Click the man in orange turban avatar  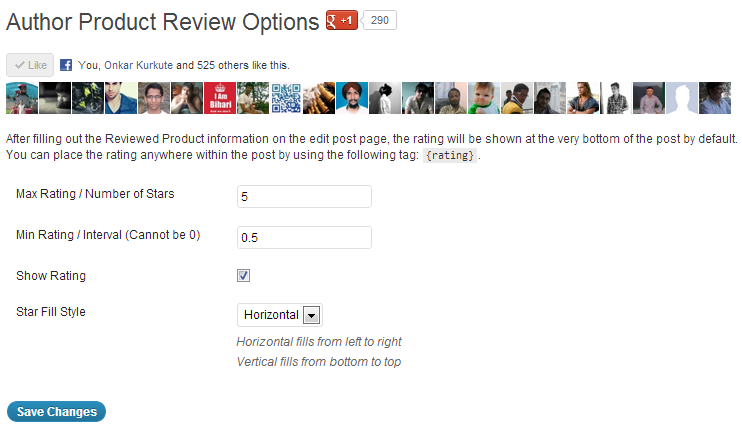(x=352, y=98)
